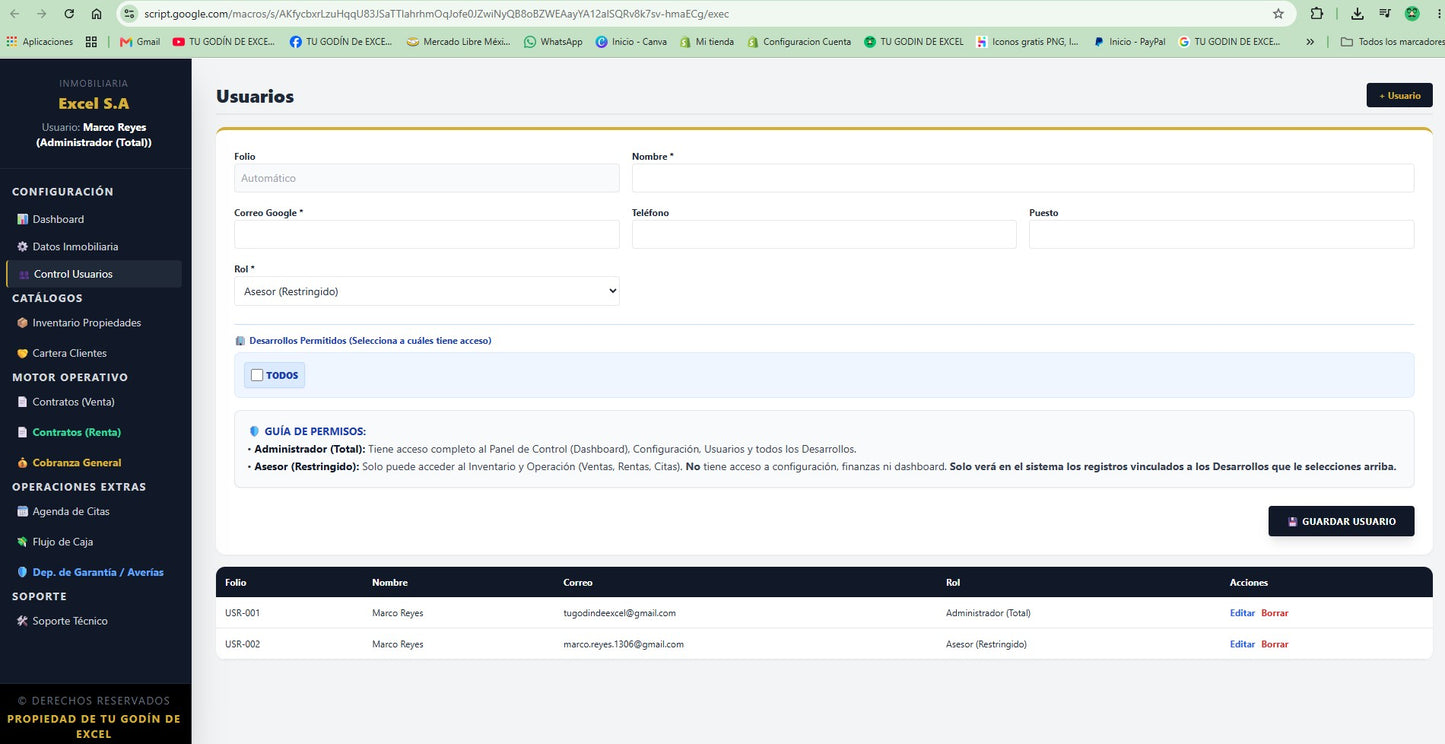
Task: Click the USR-001 folio cell
Action: 242,613
